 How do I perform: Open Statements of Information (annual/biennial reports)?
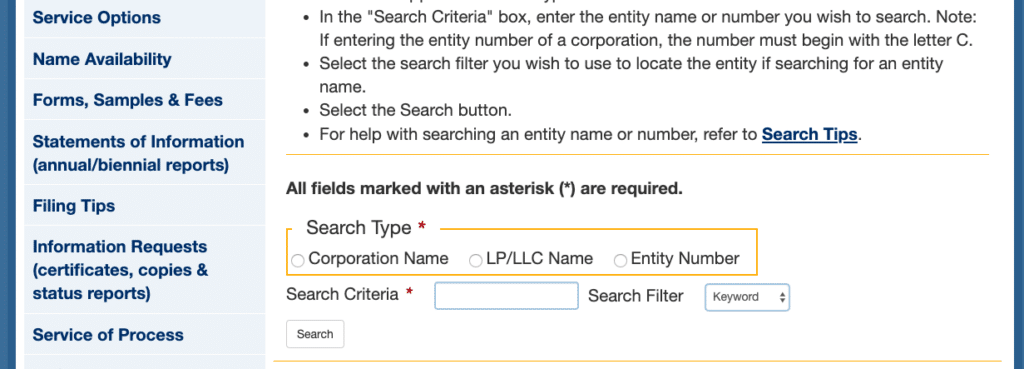(138, 153)
